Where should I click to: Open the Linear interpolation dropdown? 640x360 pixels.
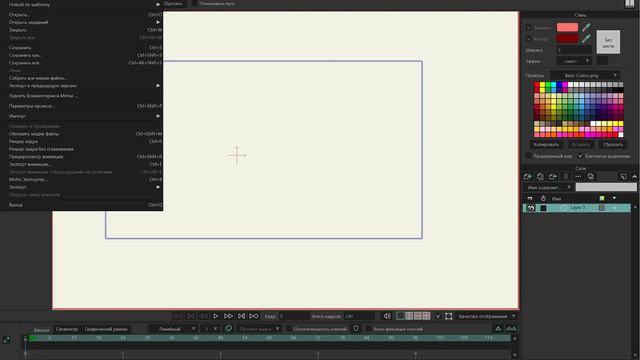pos(173,329)
